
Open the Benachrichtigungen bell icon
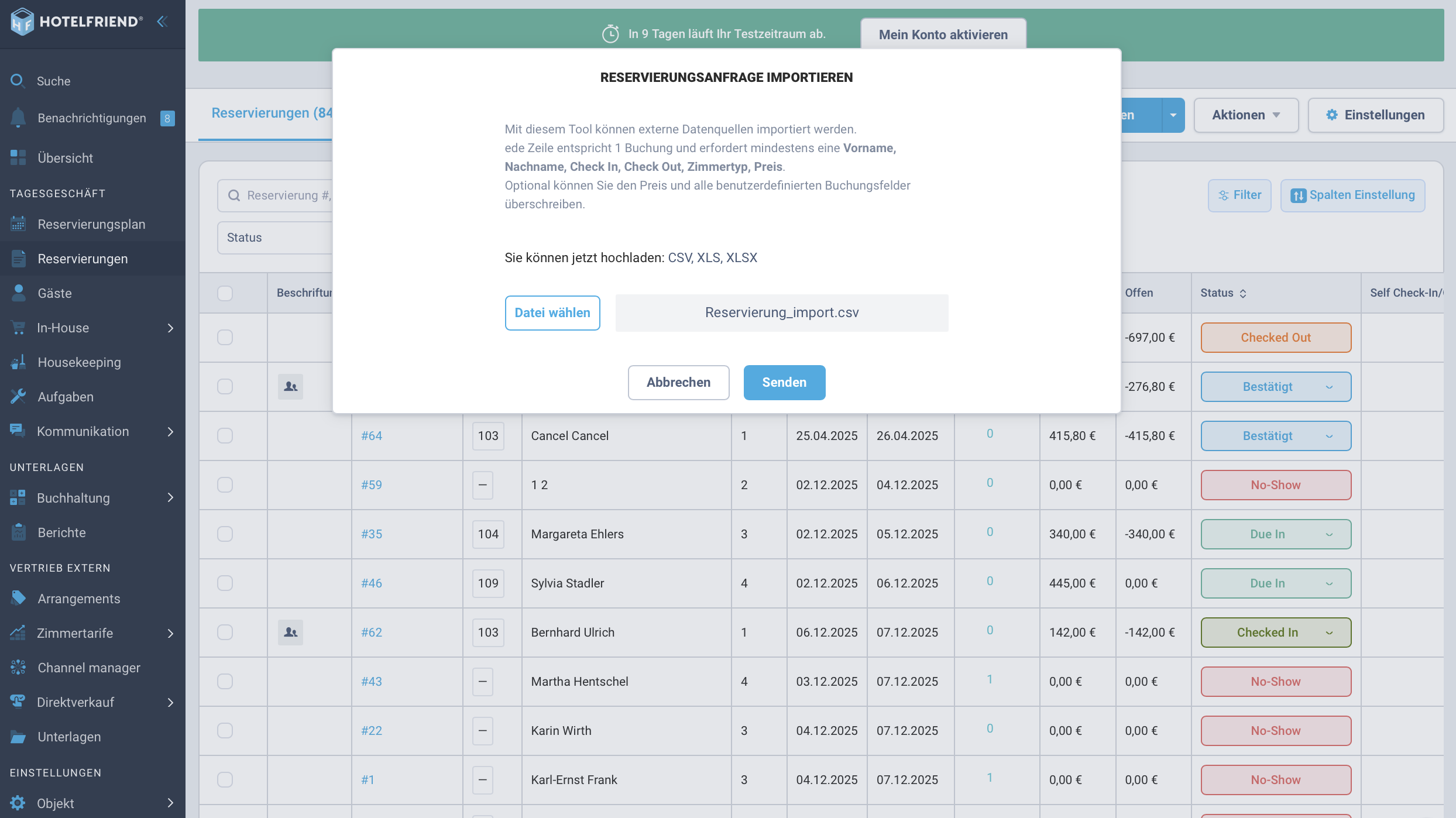18,118
